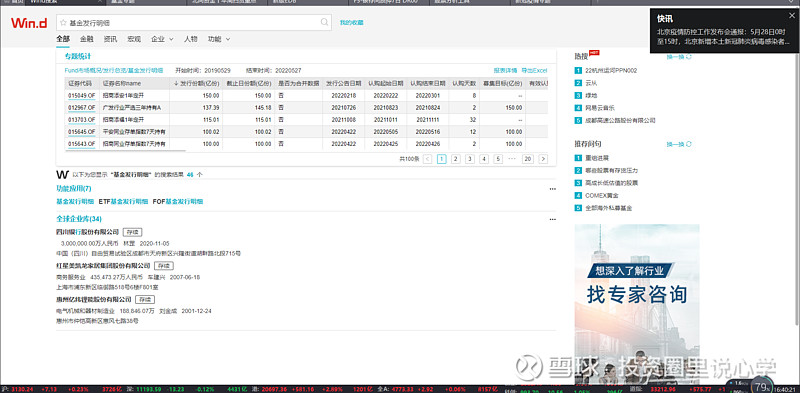Click the 认购天数 column header
The width and height of the screenshot is (800, 393).
(x=464, y=83)
